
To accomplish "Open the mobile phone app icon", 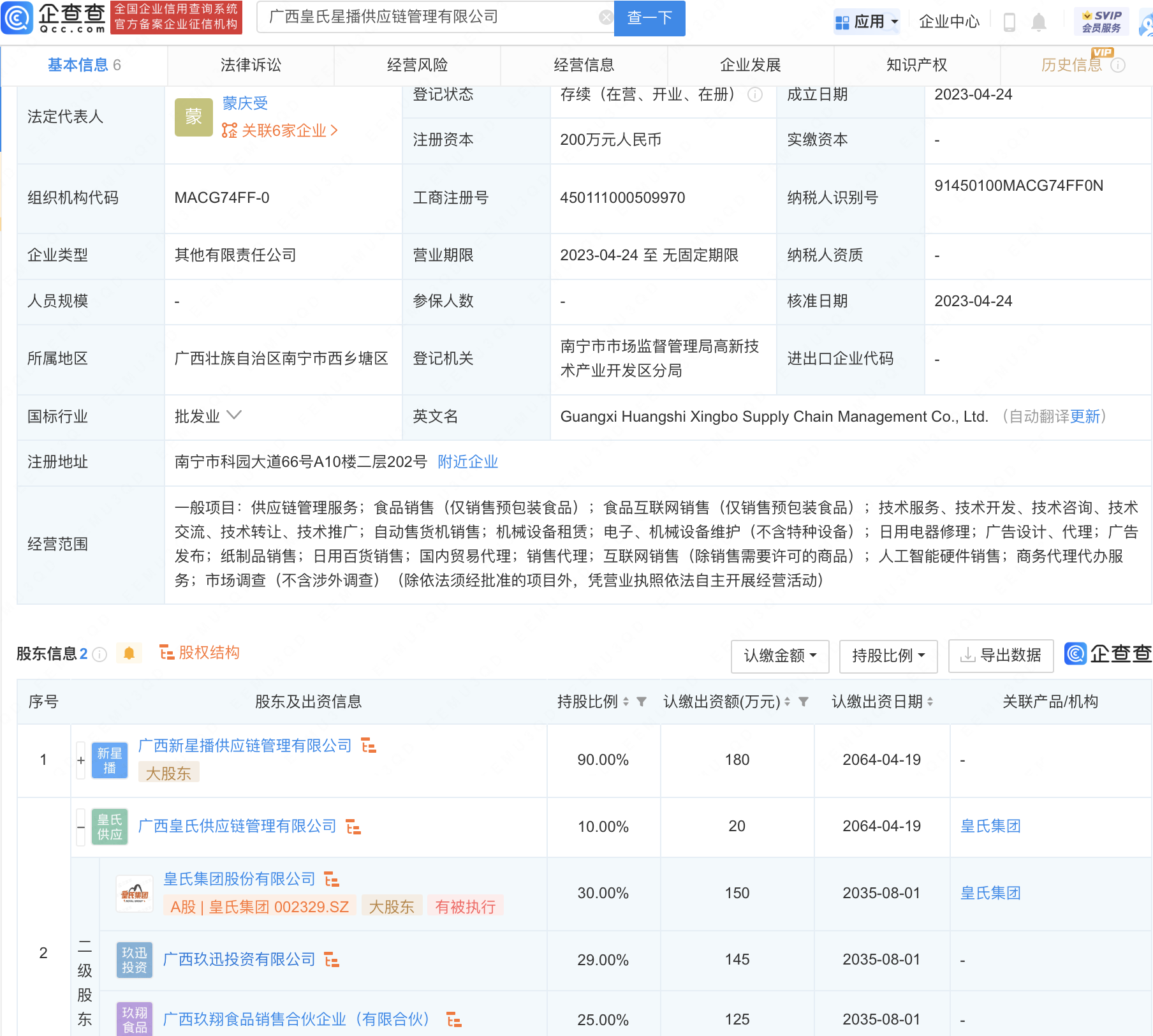I will pyautogui.click(x=1009, y=22).
